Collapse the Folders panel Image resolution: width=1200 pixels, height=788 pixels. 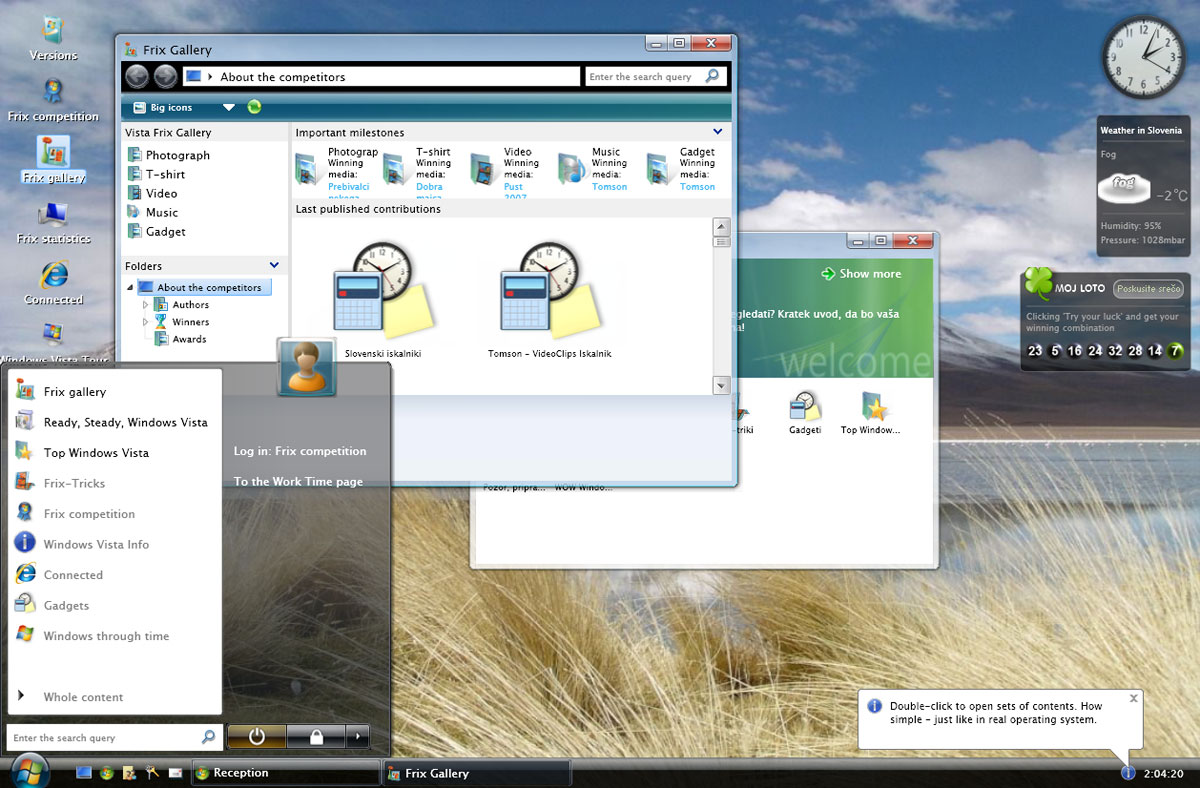275,265
